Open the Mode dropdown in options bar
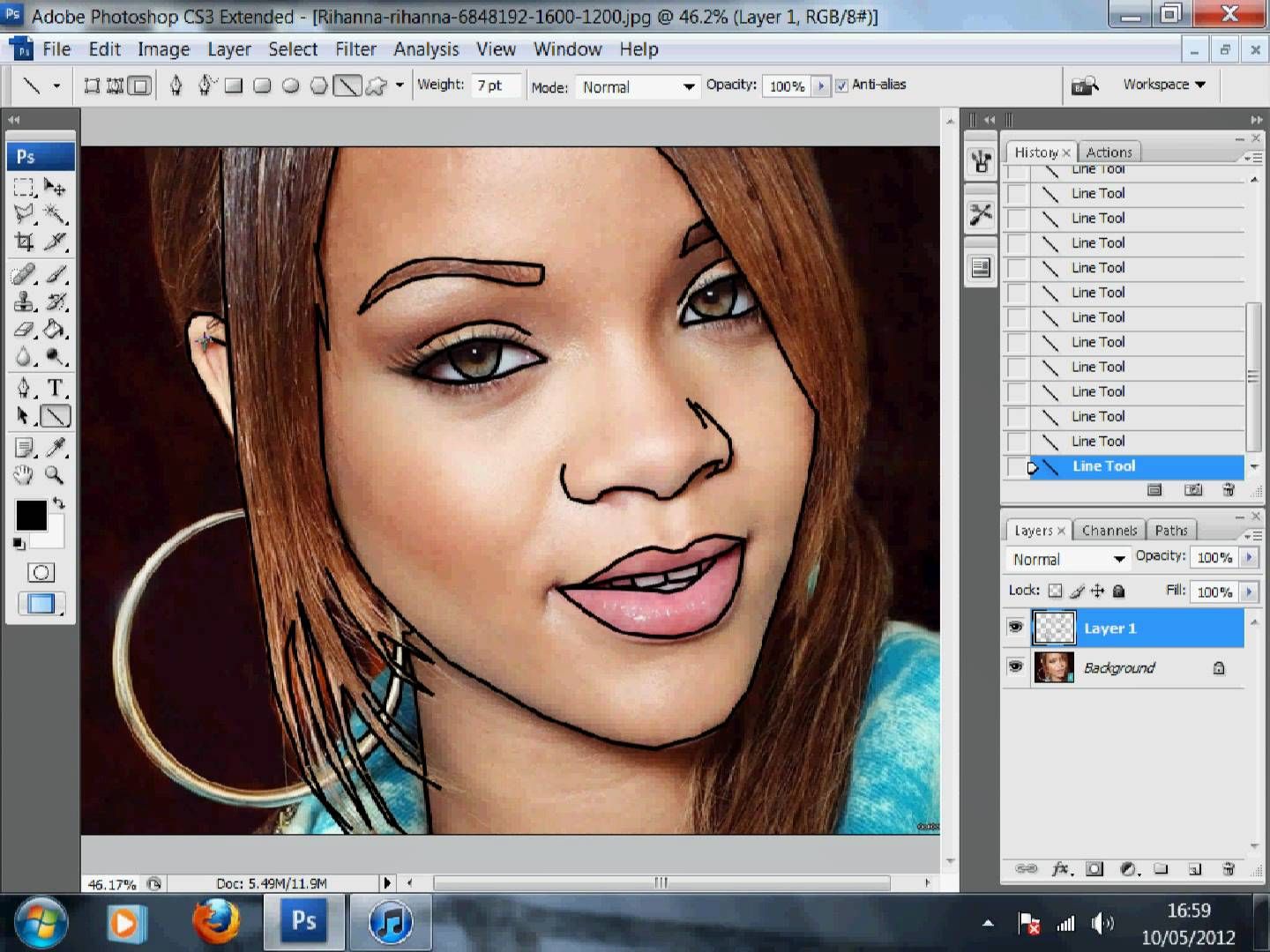This screenshot has height=952, width=1270. point(638,86)
